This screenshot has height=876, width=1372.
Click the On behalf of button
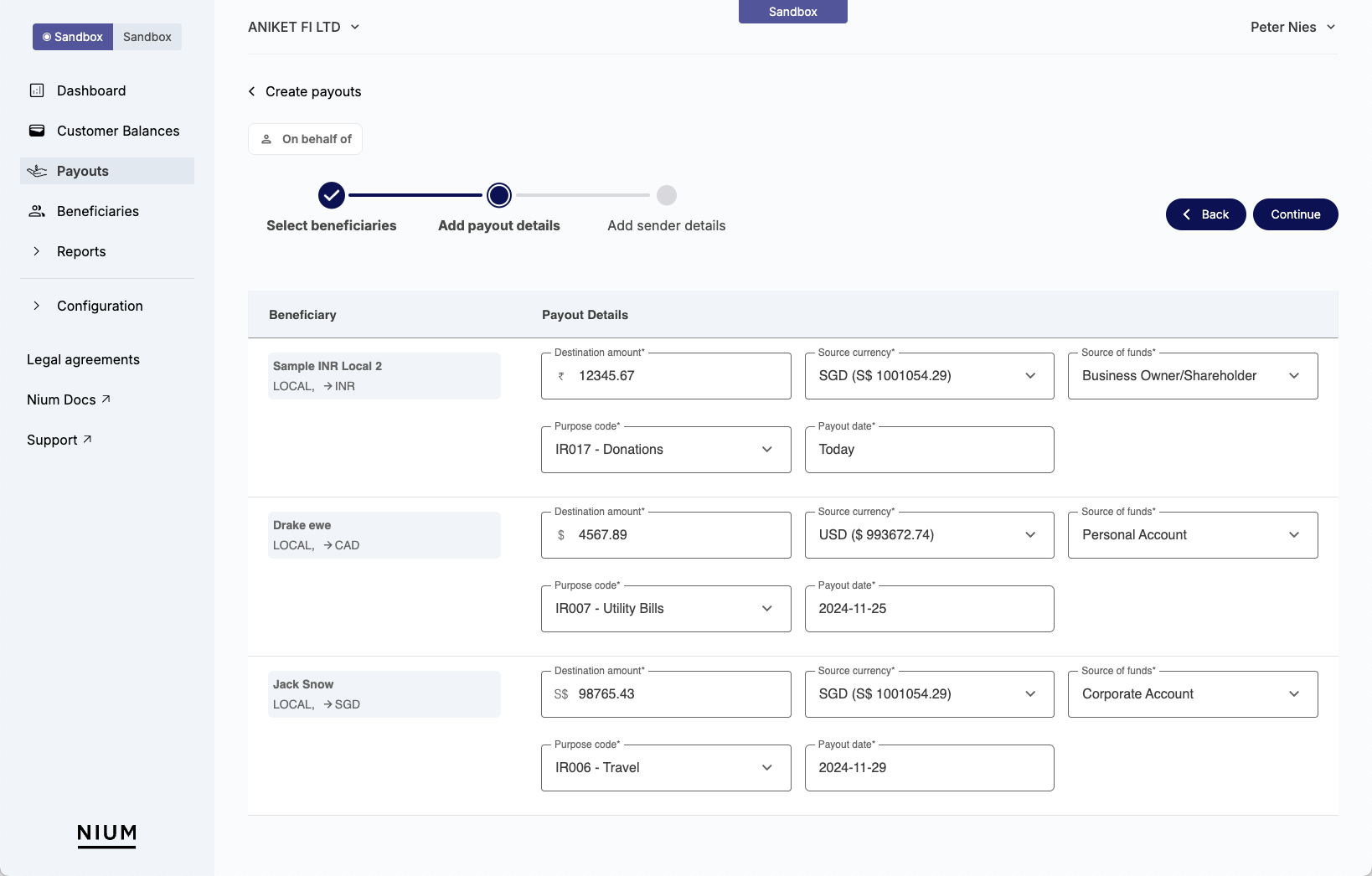[306, 139]
